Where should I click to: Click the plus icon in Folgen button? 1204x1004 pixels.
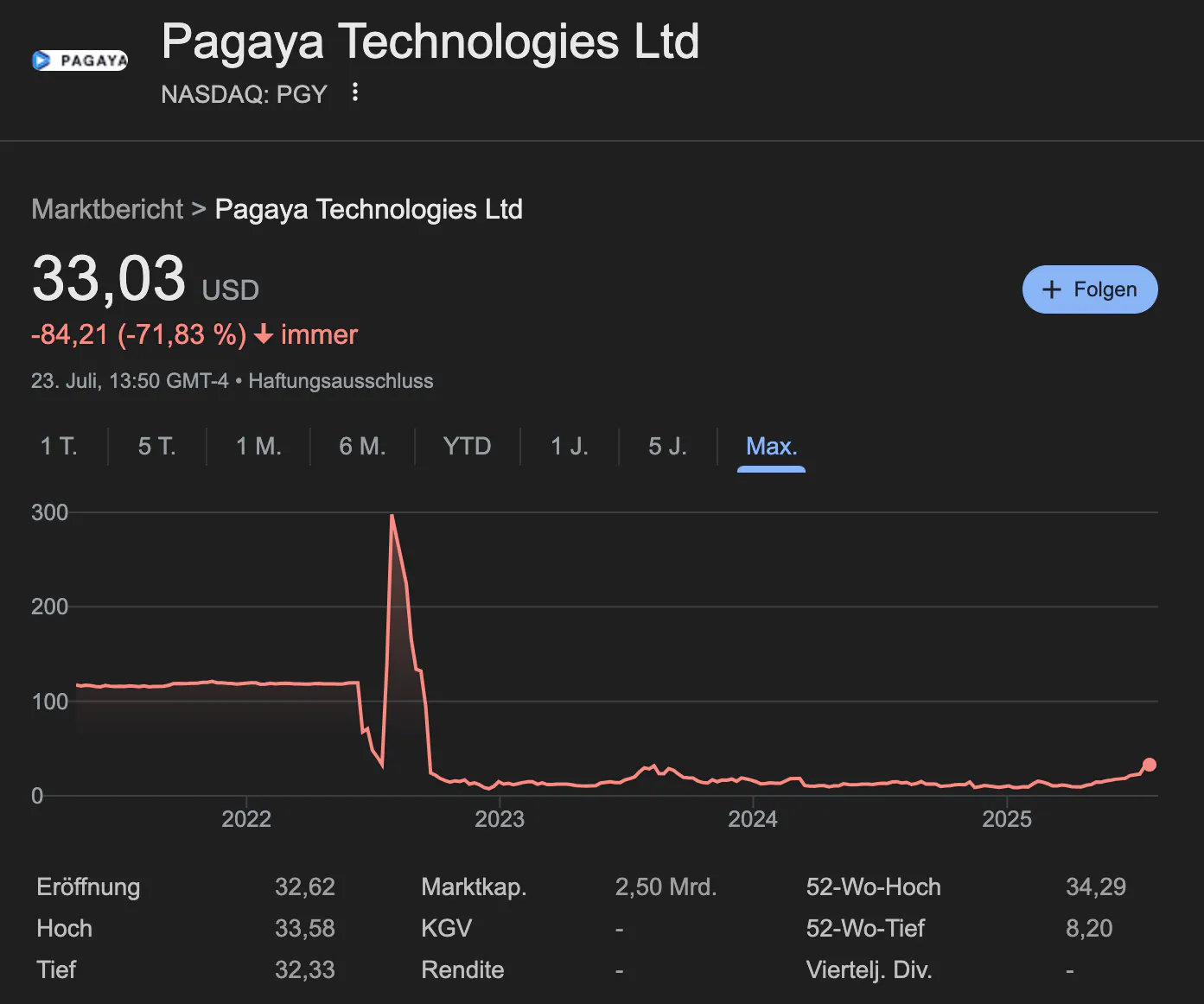point(1052,289)
